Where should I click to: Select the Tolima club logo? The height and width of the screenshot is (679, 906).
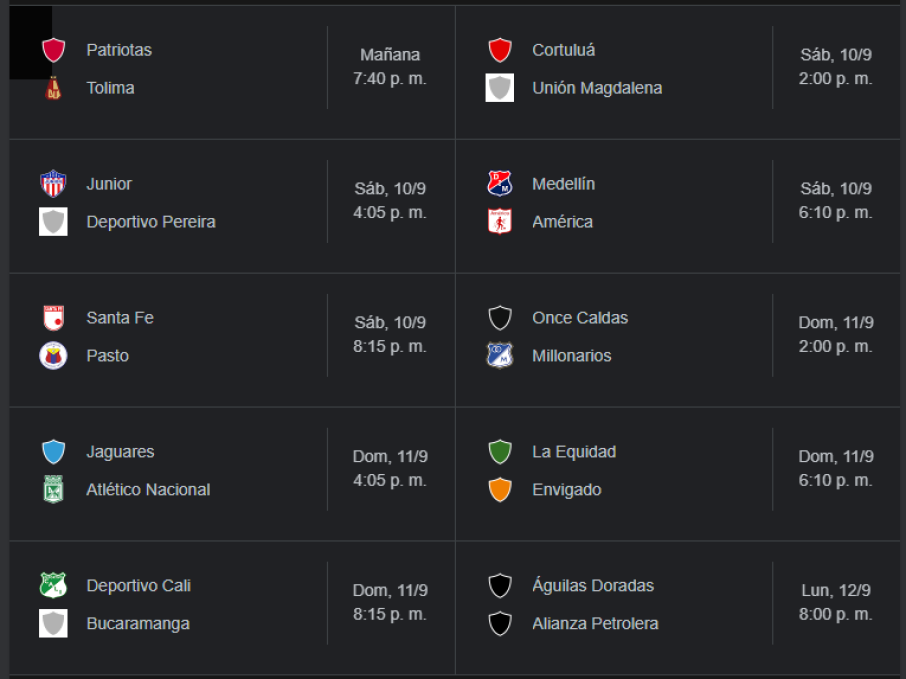(x=53, y=88)
